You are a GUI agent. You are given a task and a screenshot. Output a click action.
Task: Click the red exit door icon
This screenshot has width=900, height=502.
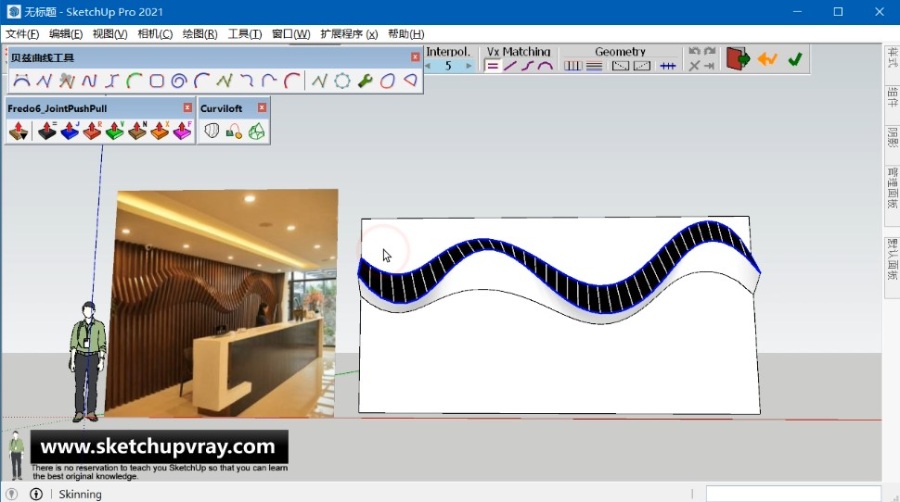pyautogui.click(x=738, y=59)
